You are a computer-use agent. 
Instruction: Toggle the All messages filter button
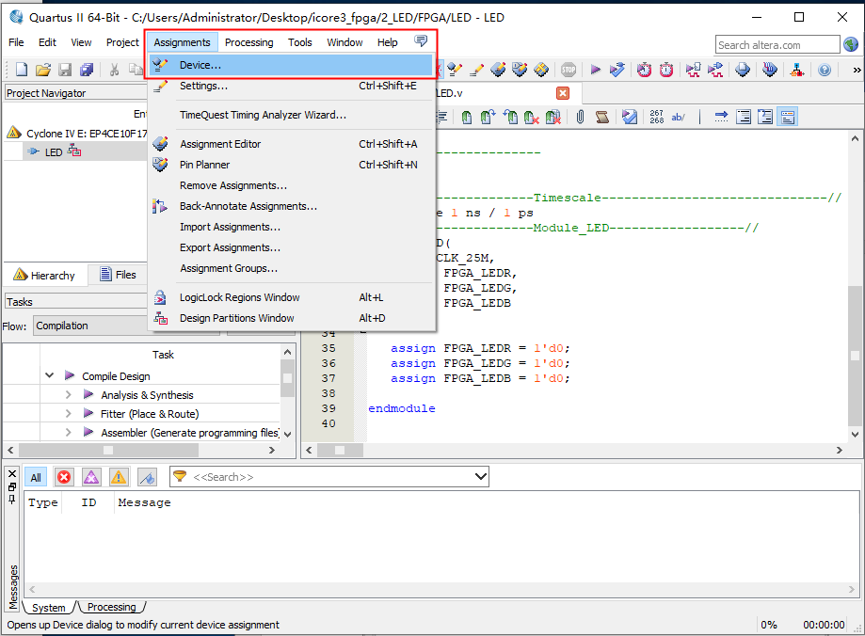point(36,477)
